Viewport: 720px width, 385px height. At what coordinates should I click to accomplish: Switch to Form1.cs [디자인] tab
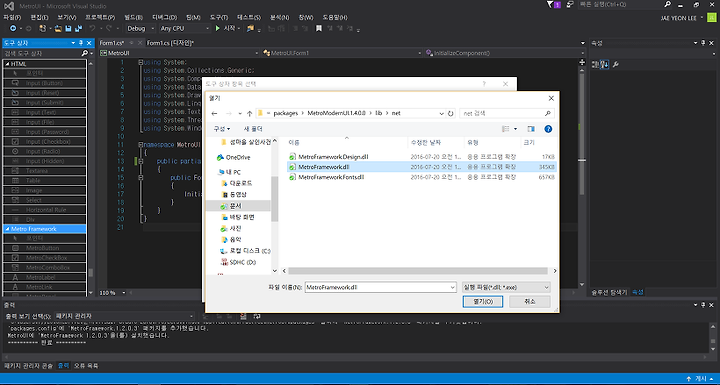pos(170,43)
